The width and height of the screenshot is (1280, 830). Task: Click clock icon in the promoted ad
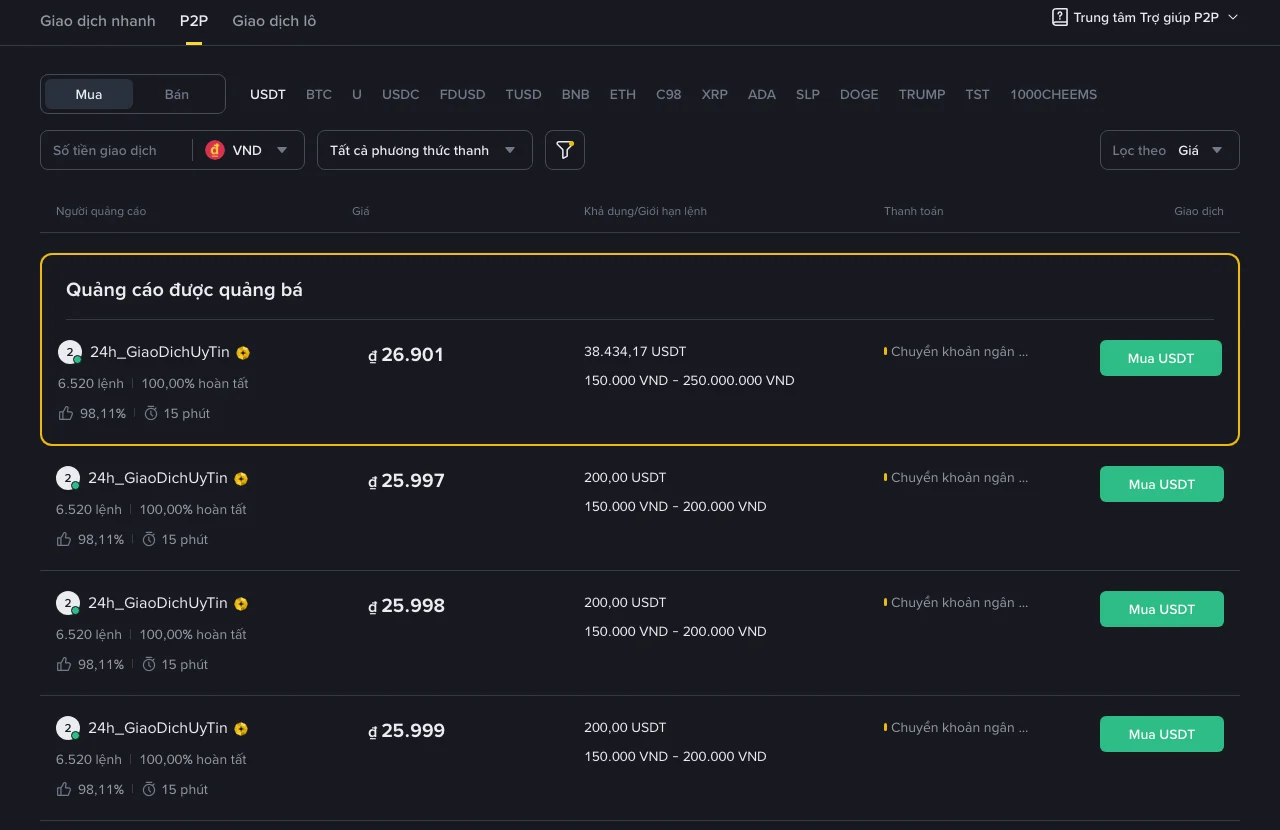tap(151, 413)
